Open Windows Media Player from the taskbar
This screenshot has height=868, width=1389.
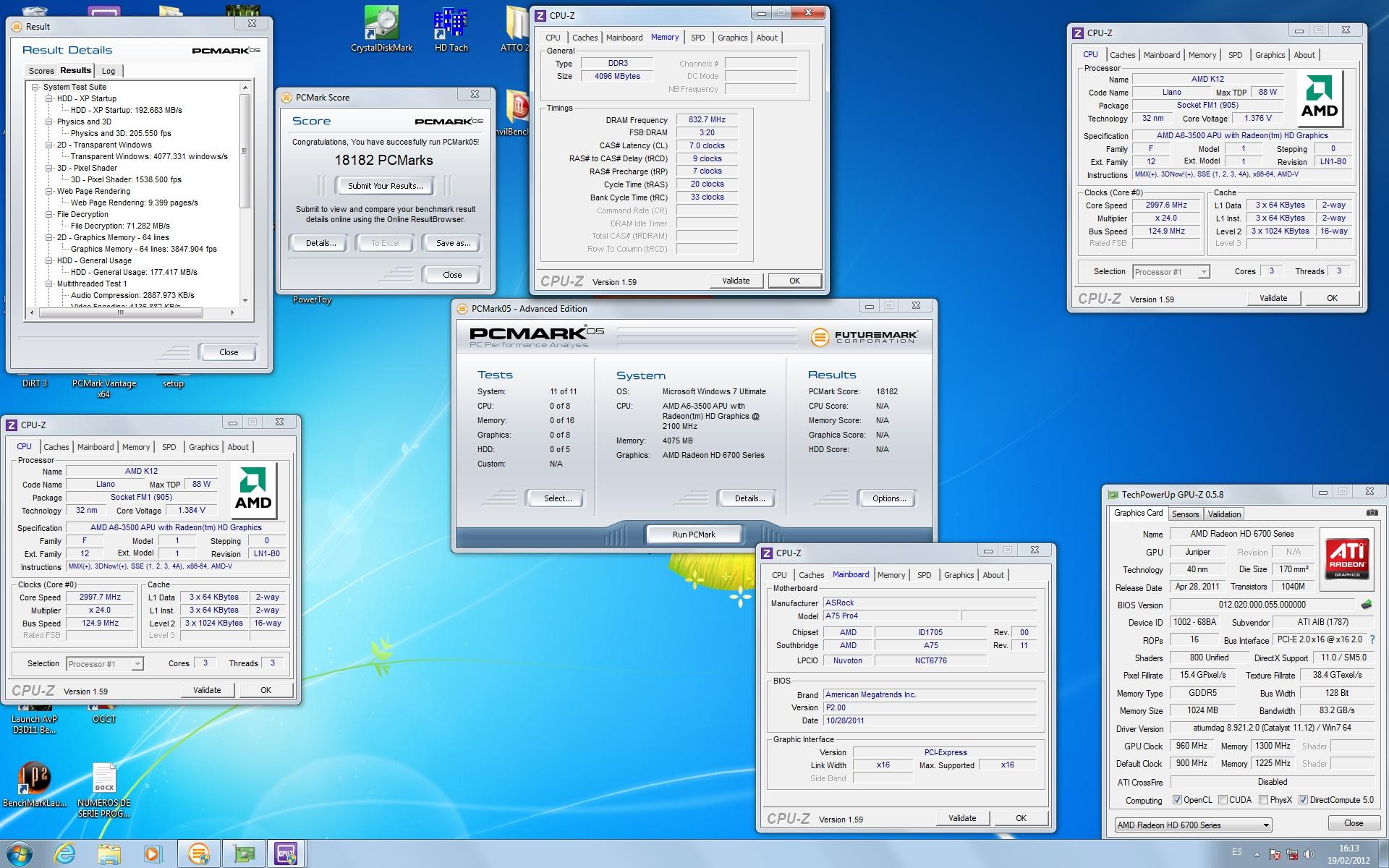(153, 854)
